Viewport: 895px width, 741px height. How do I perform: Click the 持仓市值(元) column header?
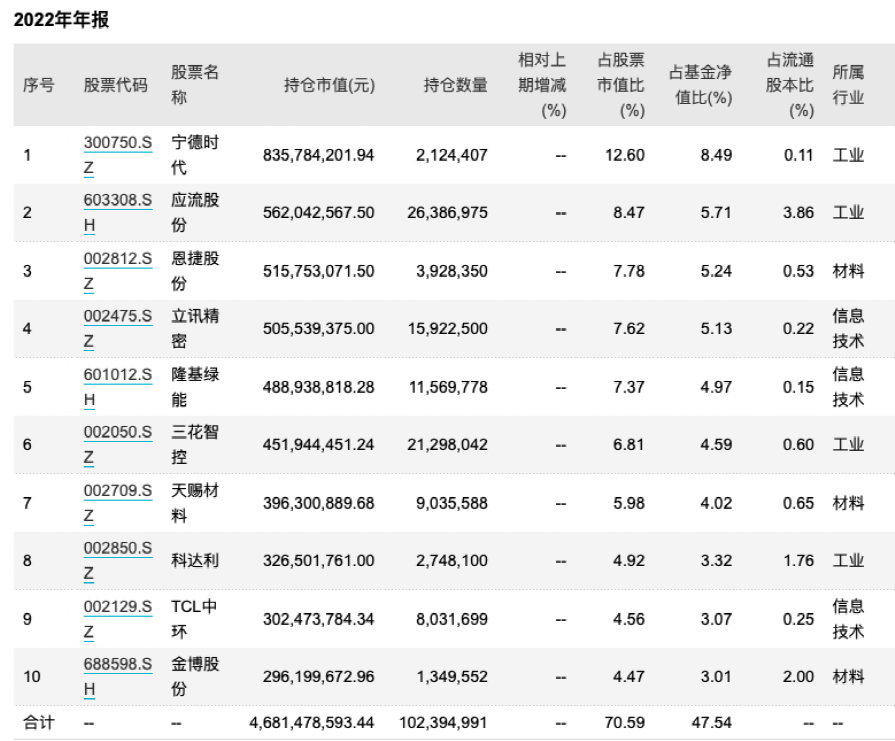pyautogui.click(x=329, y=85)
